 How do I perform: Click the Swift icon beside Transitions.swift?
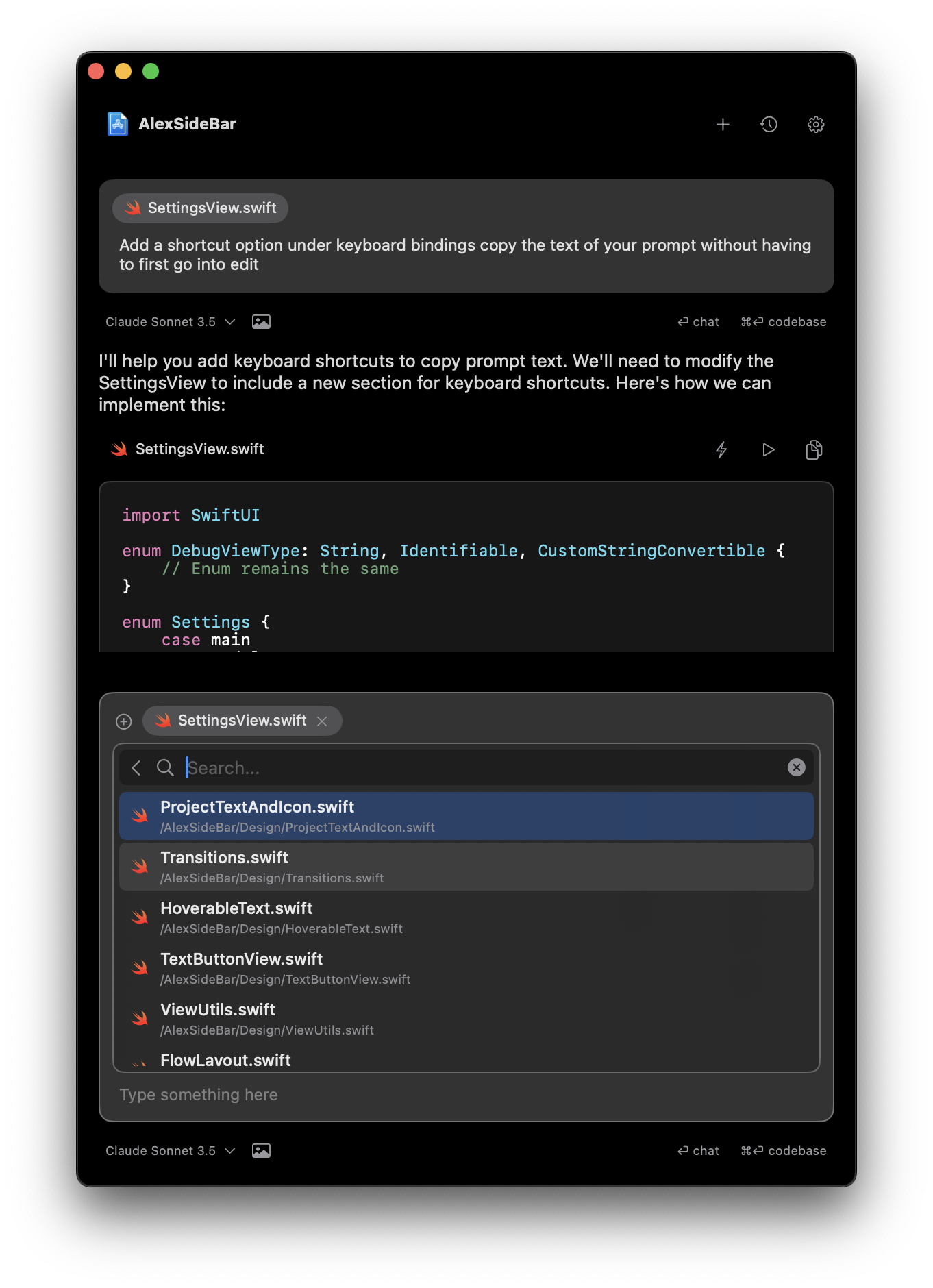click(140, 866)
